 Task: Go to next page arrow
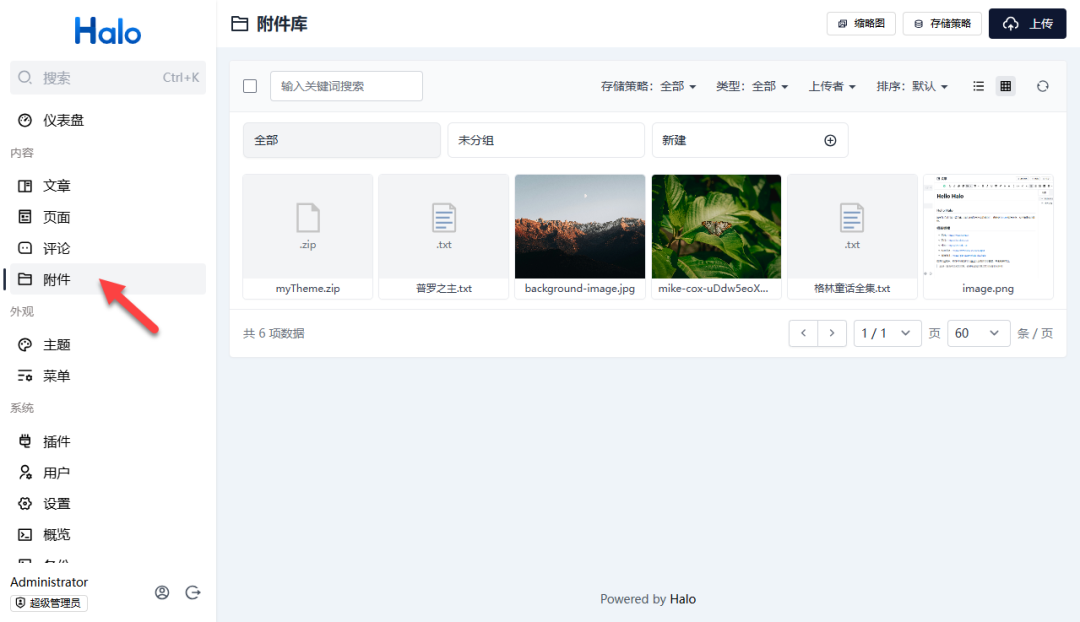pos(832,333)
